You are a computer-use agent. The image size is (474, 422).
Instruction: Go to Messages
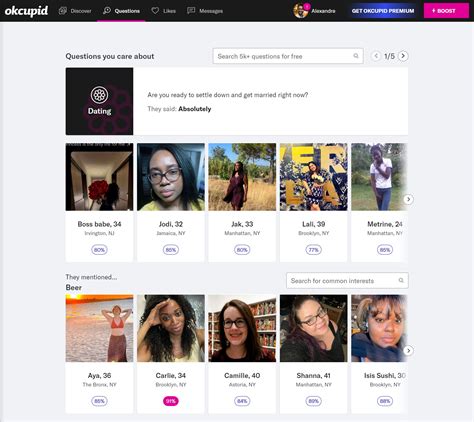pos(205,11)
